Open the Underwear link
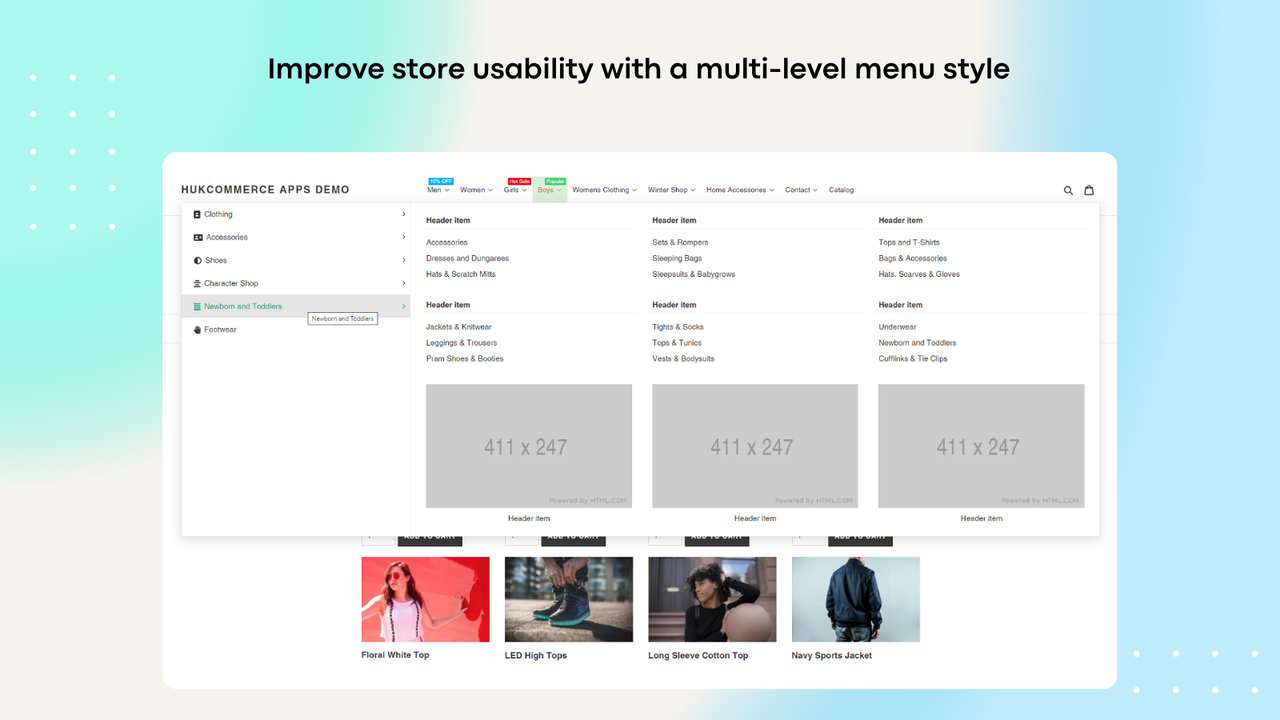 [898, 327]
